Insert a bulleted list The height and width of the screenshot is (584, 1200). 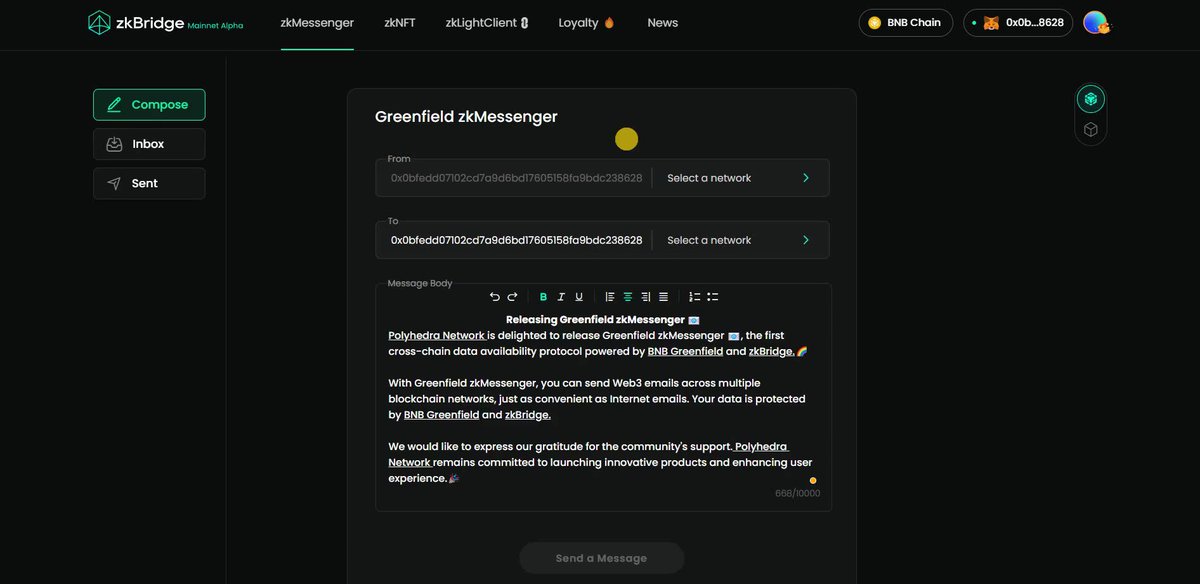(x=713, y=297)
